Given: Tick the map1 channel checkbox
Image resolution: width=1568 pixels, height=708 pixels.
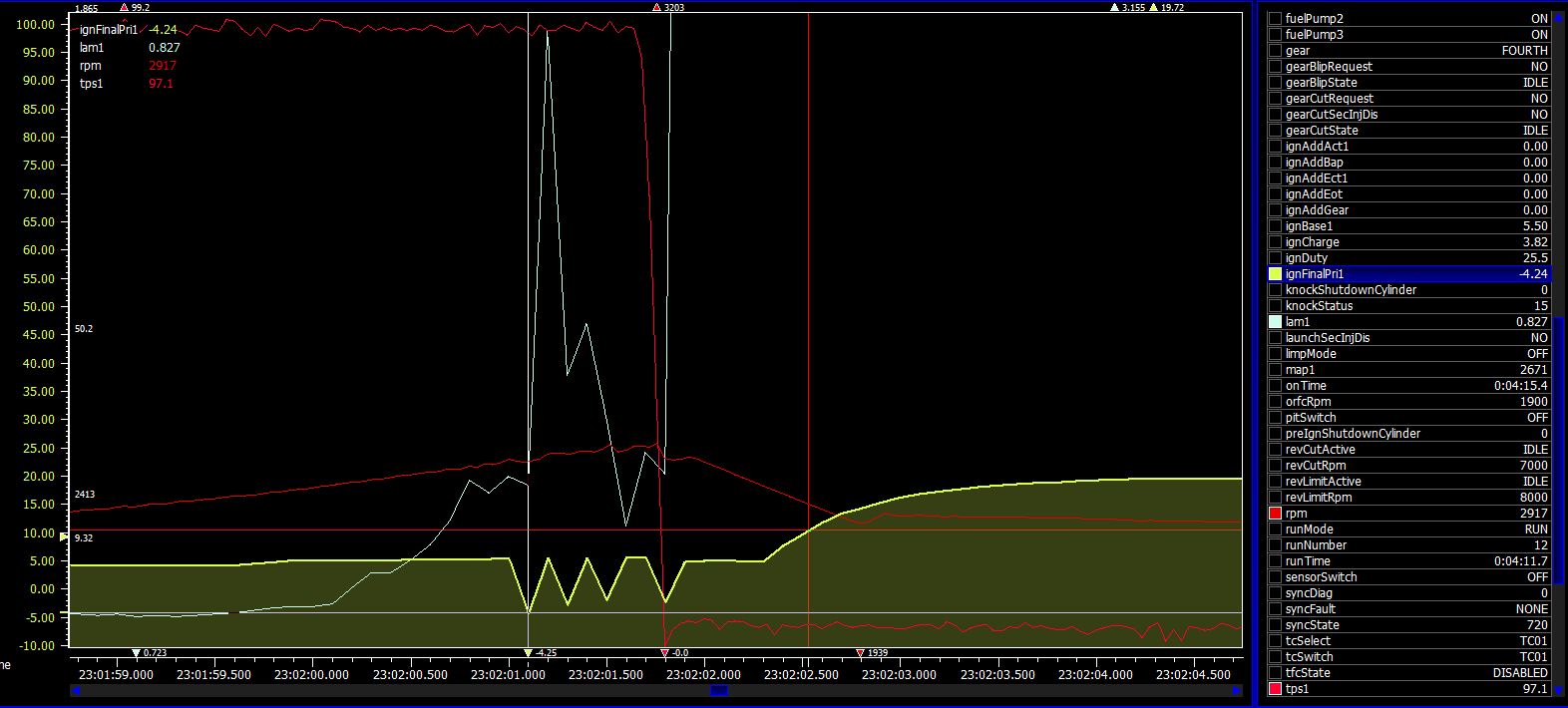Looking at the screenshot, I should [1275, 370].
